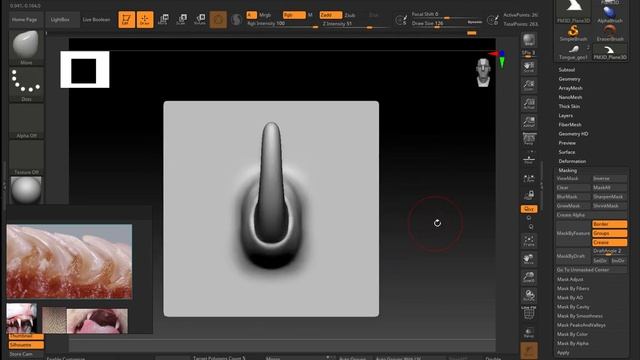The width and height of the screenshot is (640, 360).
Task: Toggle the orange Zadd button
Action: pos(331,15)
